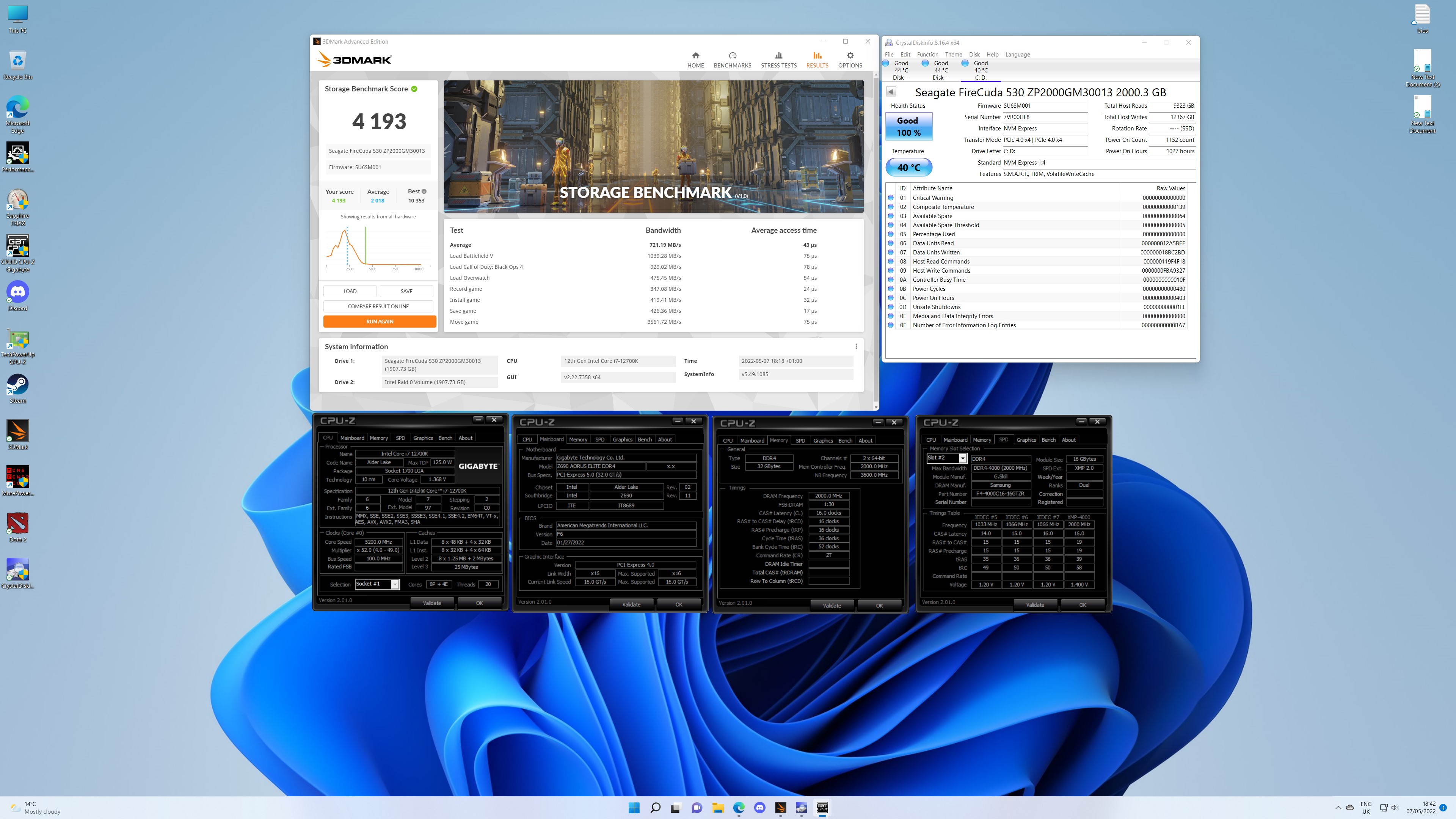Select the C: D: disk tab in CrystalDiskInfo
The image size is (1456, 819).
click(980, 70)
